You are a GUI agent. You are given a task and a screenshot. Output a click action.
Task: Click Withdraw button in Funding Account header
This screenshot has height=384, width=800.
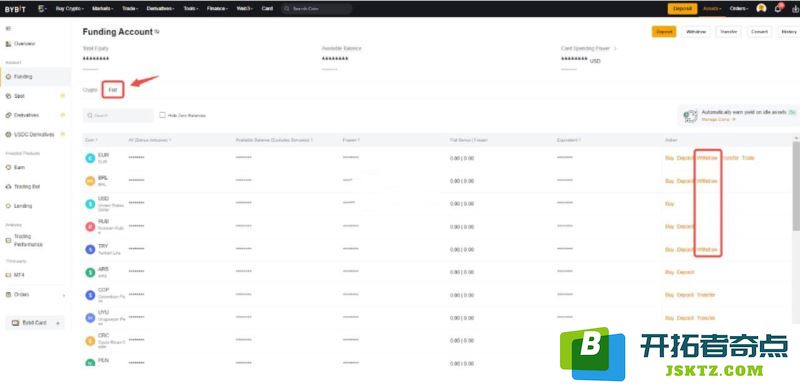click(x=696, y=32)
